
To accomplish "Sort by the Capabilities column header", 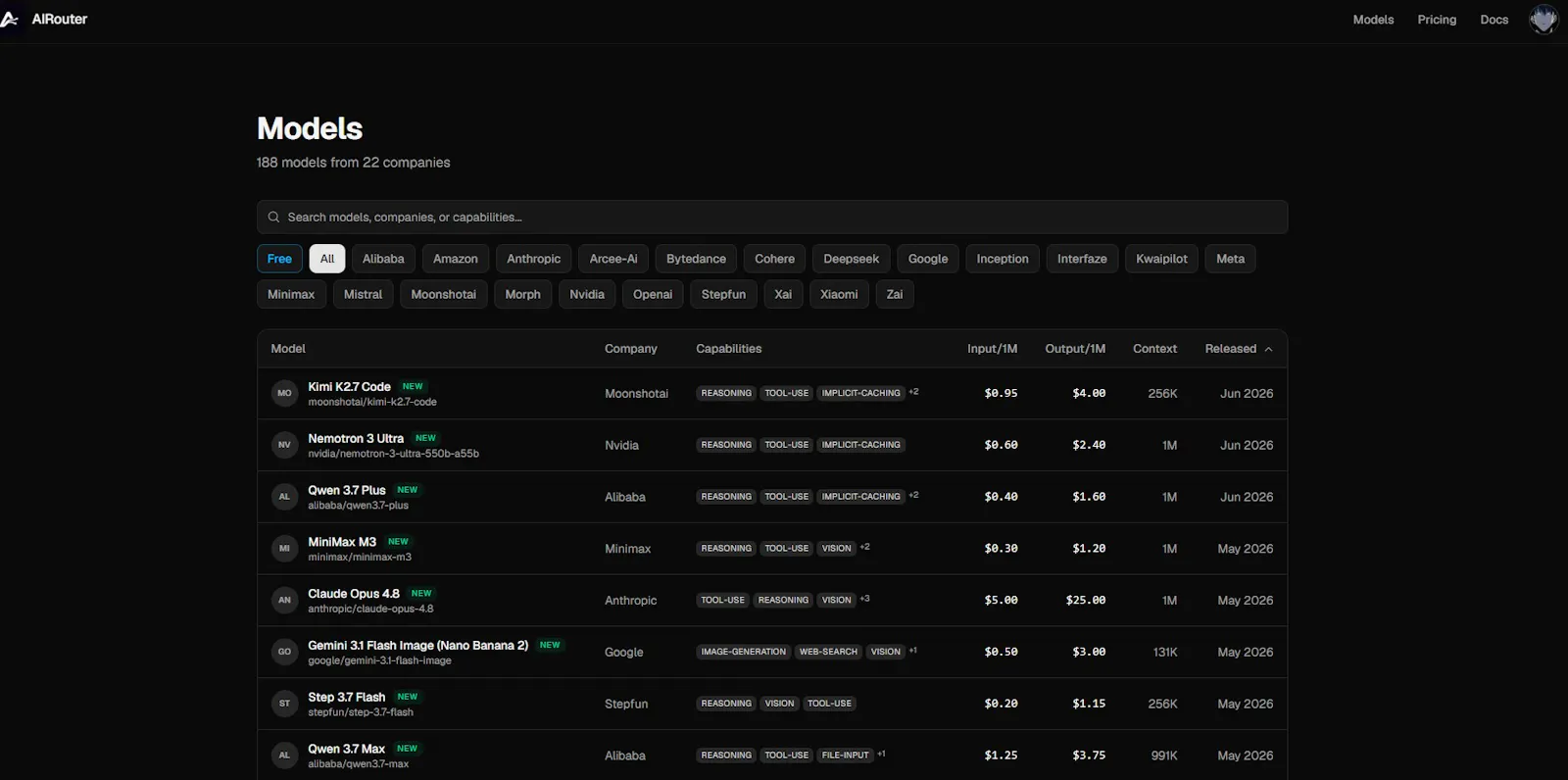I will (x=728, y=349).
